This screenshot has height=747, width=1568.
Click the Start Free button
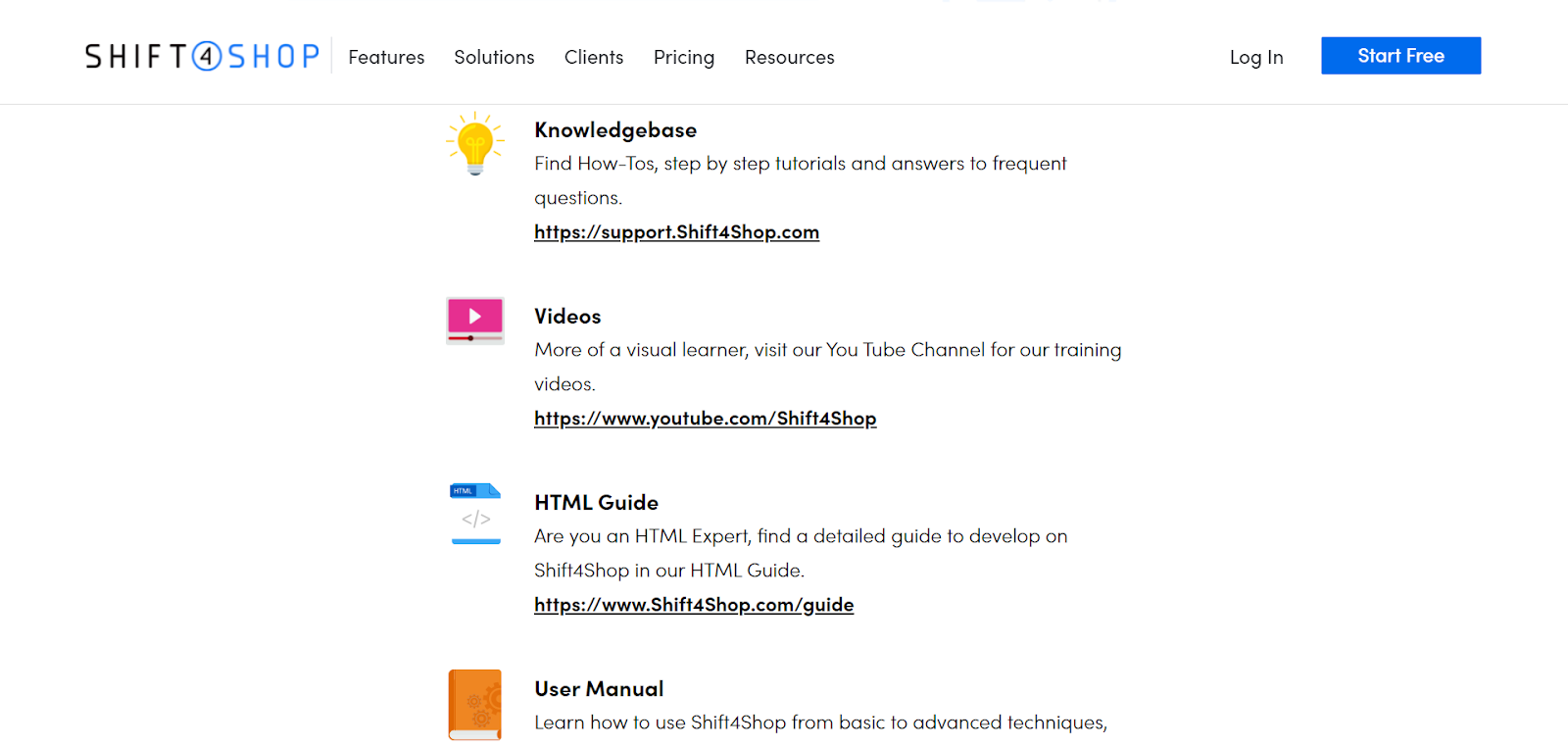click(x=1400, y=56)
